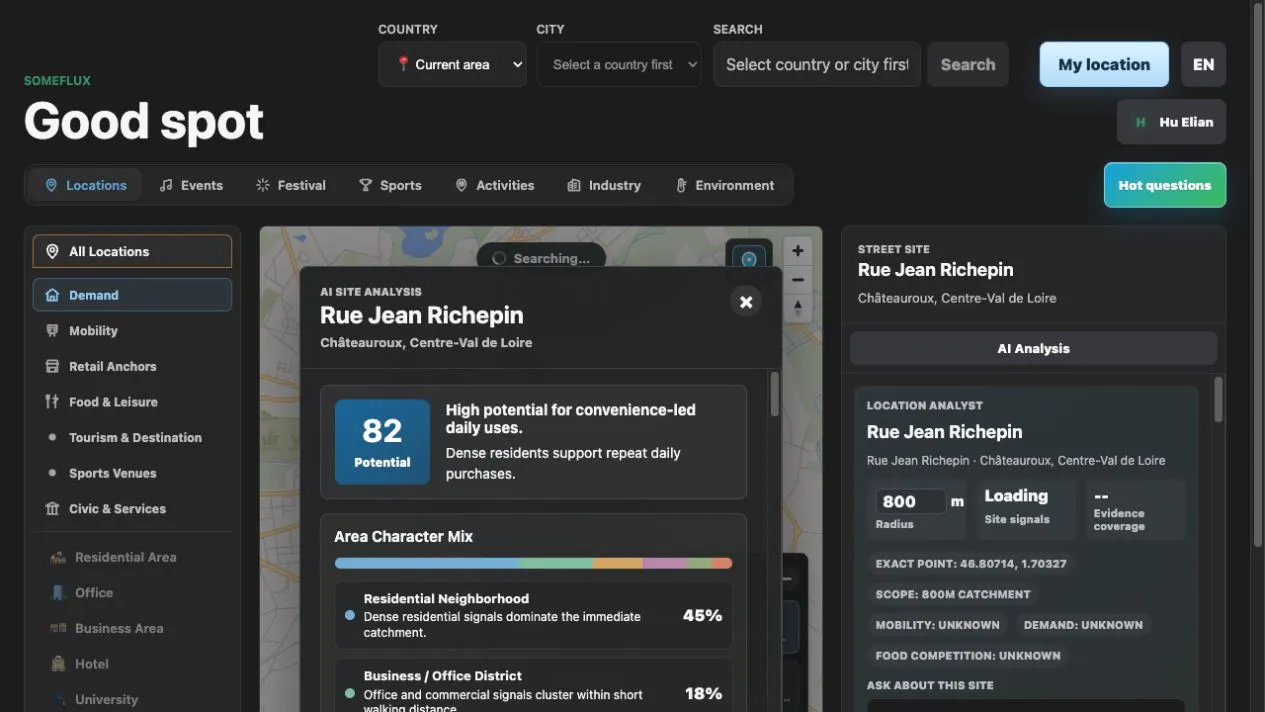Click the Retail Anchors store icon
The height and width of the screenshot is (712, 1265).
[x=52, y=366]
